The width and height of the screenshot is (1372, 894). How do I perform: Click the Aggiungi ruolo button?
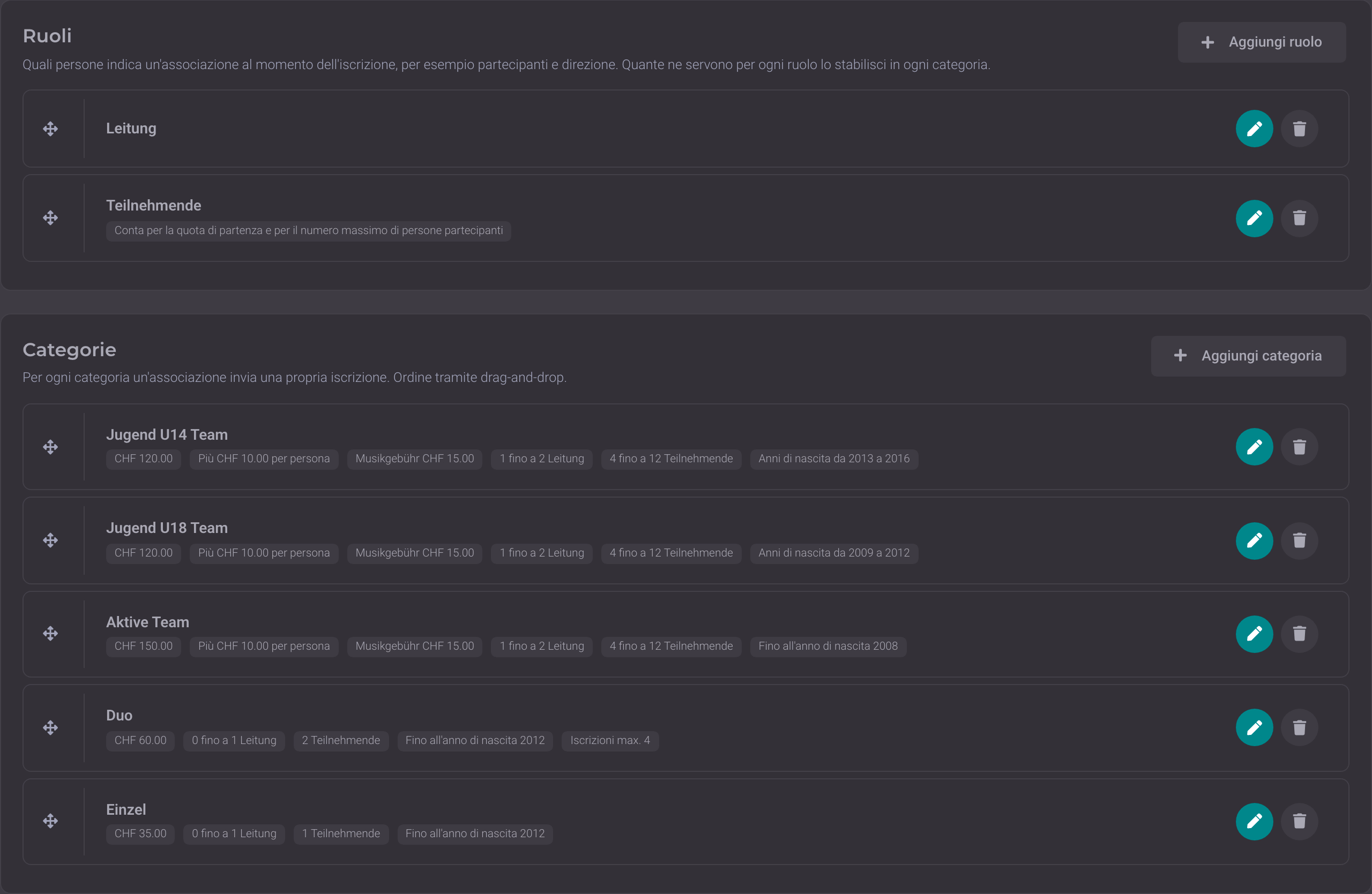pos(1261,42)
